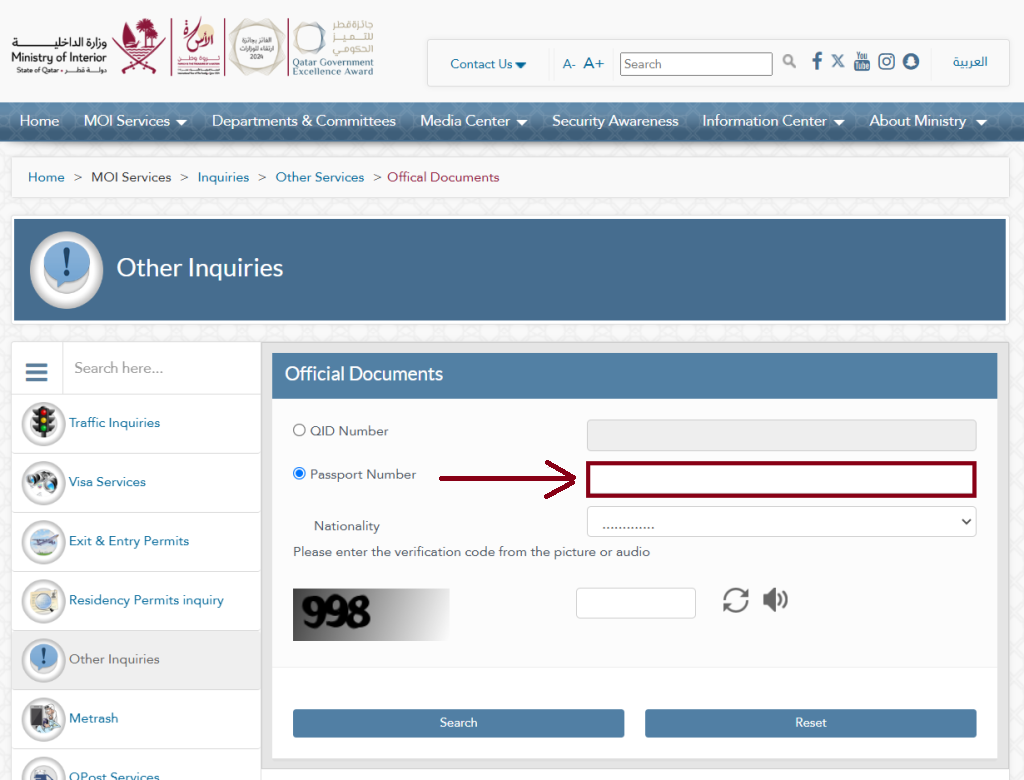This screenshot has height=780, width=1024.
Task: Open the Nationality dropdown
Action: [781, 522]
